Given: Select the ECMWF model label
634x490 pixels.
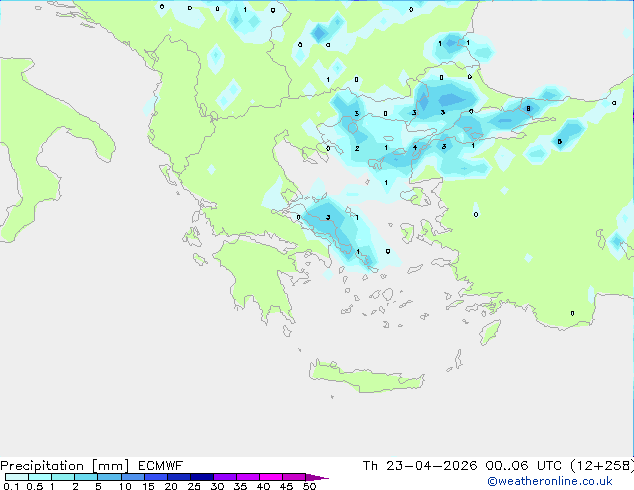Looking at the screenshot, I should coord(161,466).
